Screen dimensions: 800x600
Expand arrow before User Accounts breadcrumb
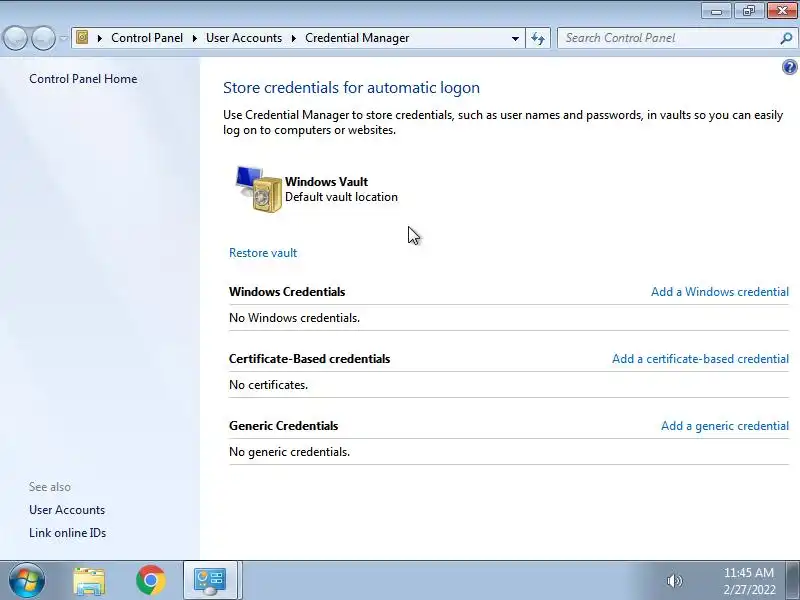[194, 38]
